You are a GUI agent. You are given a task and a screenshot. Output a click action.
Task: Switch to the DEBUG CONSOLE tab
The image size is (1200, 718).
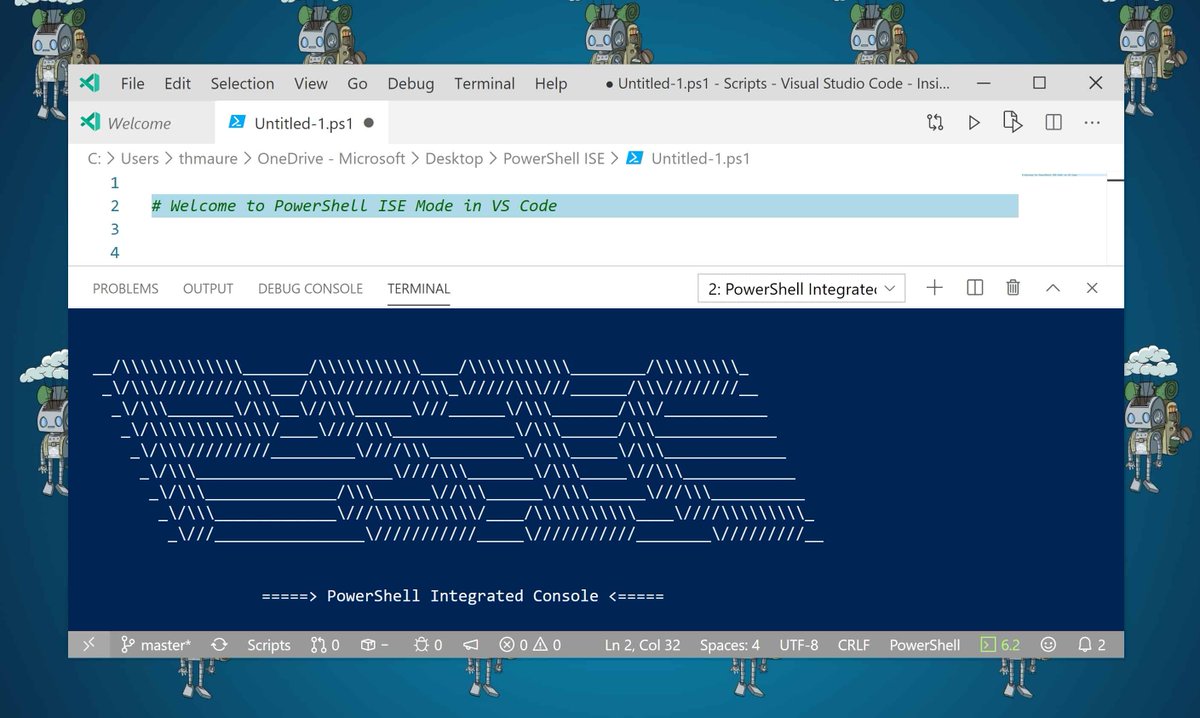(x=310, y=288)
